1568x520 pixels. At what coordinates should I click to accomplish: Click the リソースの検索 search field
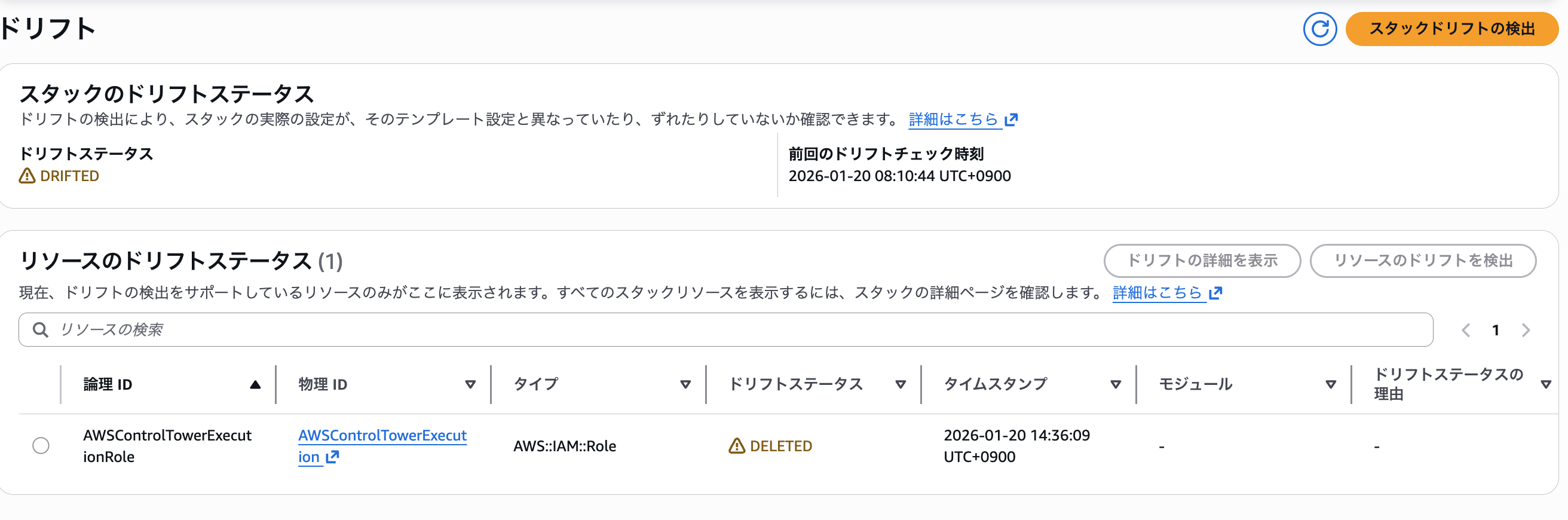coord(365,329)
